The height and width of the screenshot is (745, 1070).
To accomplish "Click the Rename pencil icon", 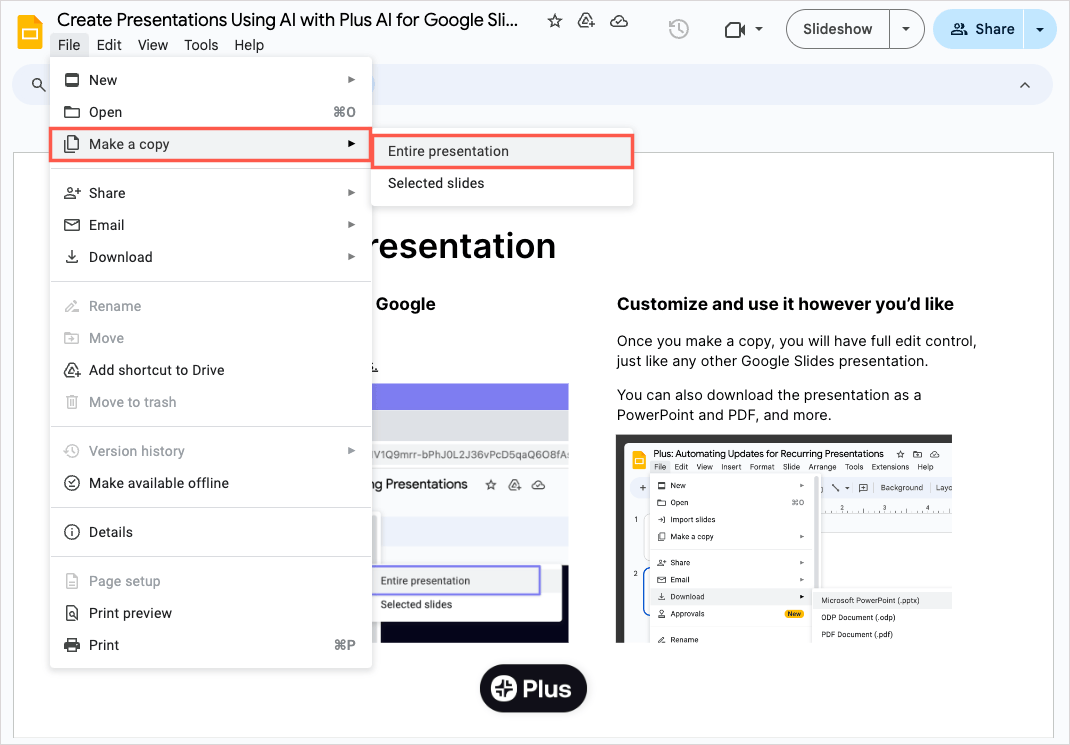I will click(72, 306).
